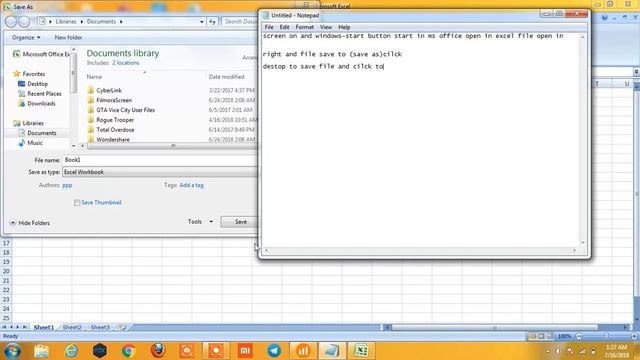640x360 pixels.
Task: Select Libraries node in navigation pane
Action: click(x=28, y=123)
